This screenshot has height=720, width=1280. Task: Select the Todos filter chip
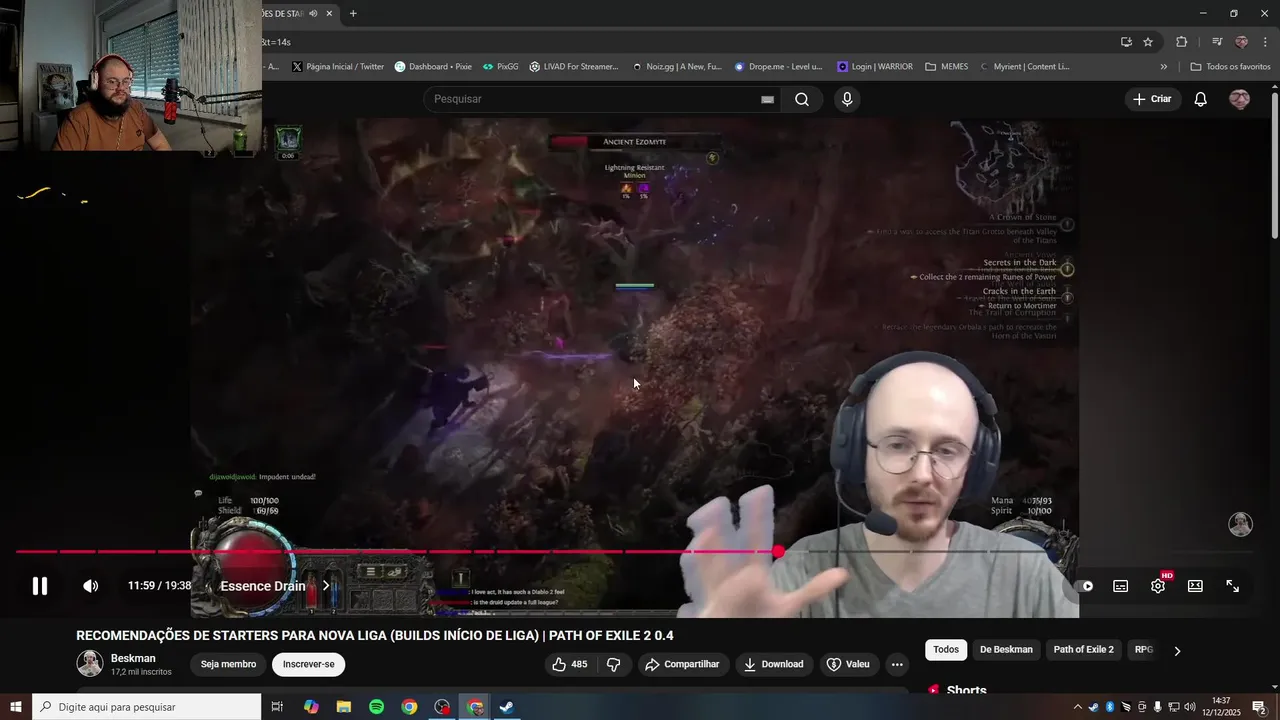point(946,650)
